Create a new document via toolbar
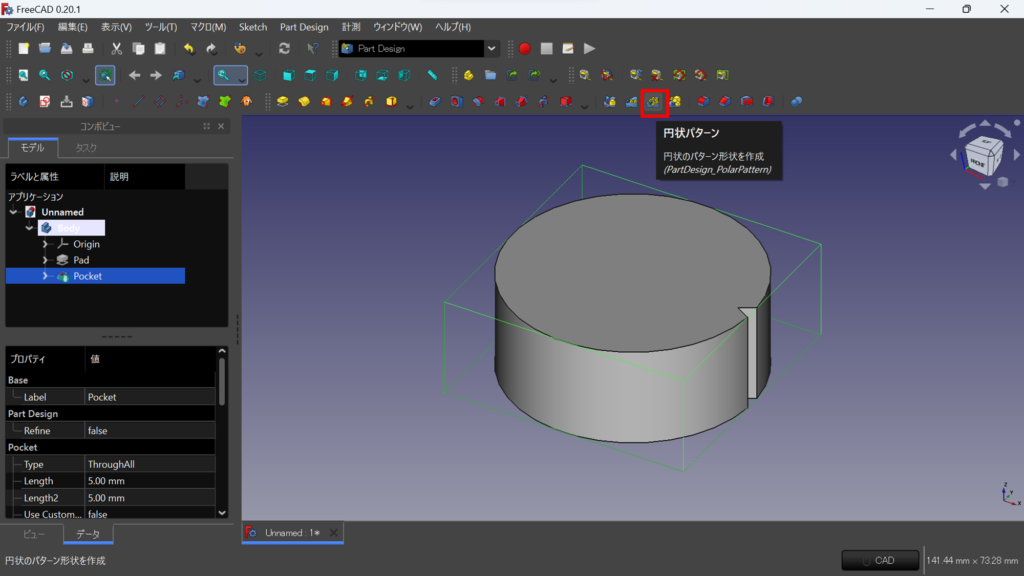Screen dimensions: 1024x576 24,48
